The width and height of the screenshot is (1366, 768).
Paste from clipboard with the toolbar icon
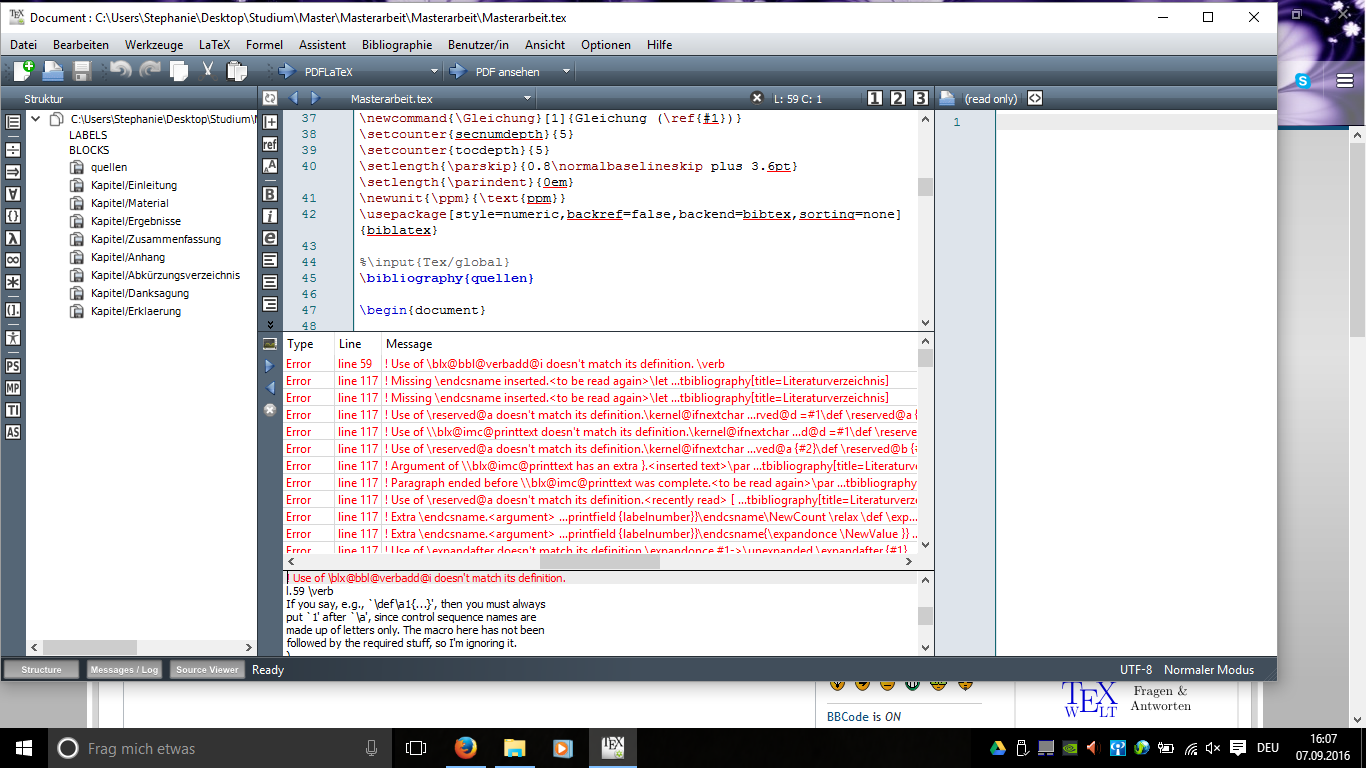click(x=237, y=71)
